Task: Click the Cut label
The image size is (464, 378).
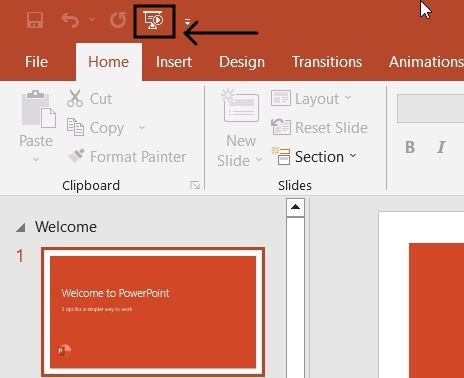Action: click(101, 99)
